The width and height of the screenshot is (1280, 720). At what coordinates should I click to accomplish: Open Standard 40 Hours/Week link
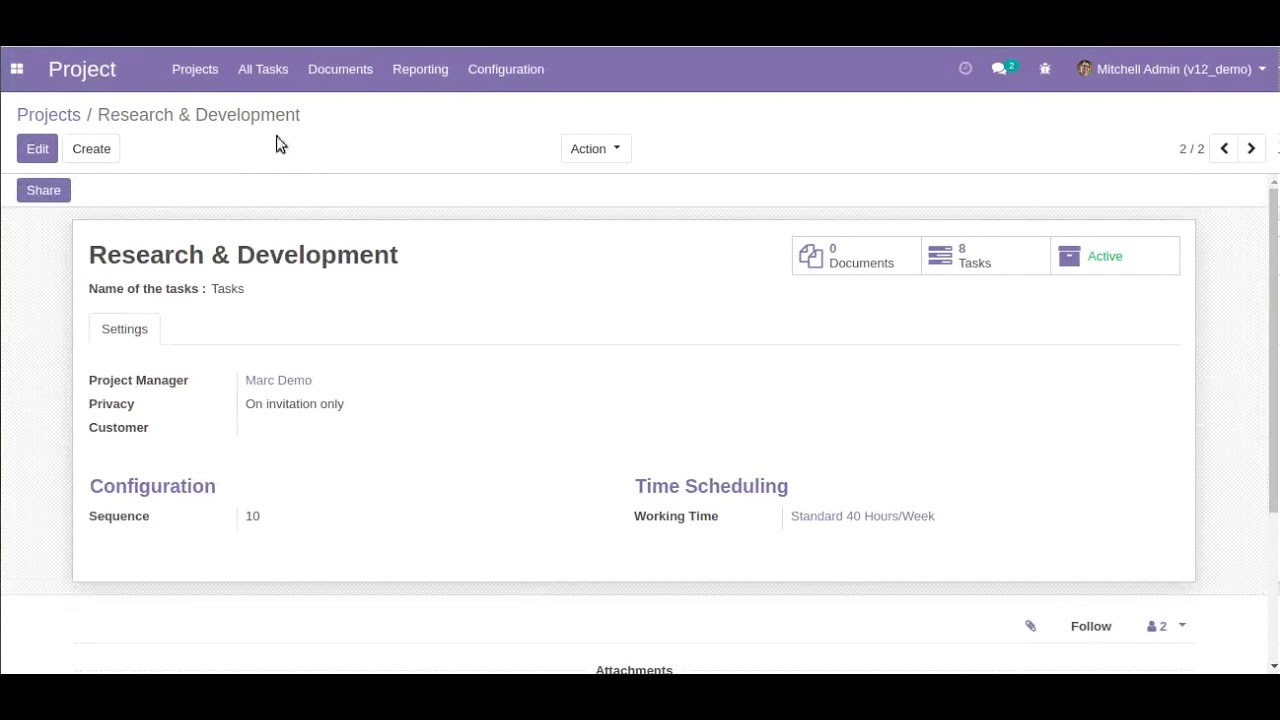[862, 516]
